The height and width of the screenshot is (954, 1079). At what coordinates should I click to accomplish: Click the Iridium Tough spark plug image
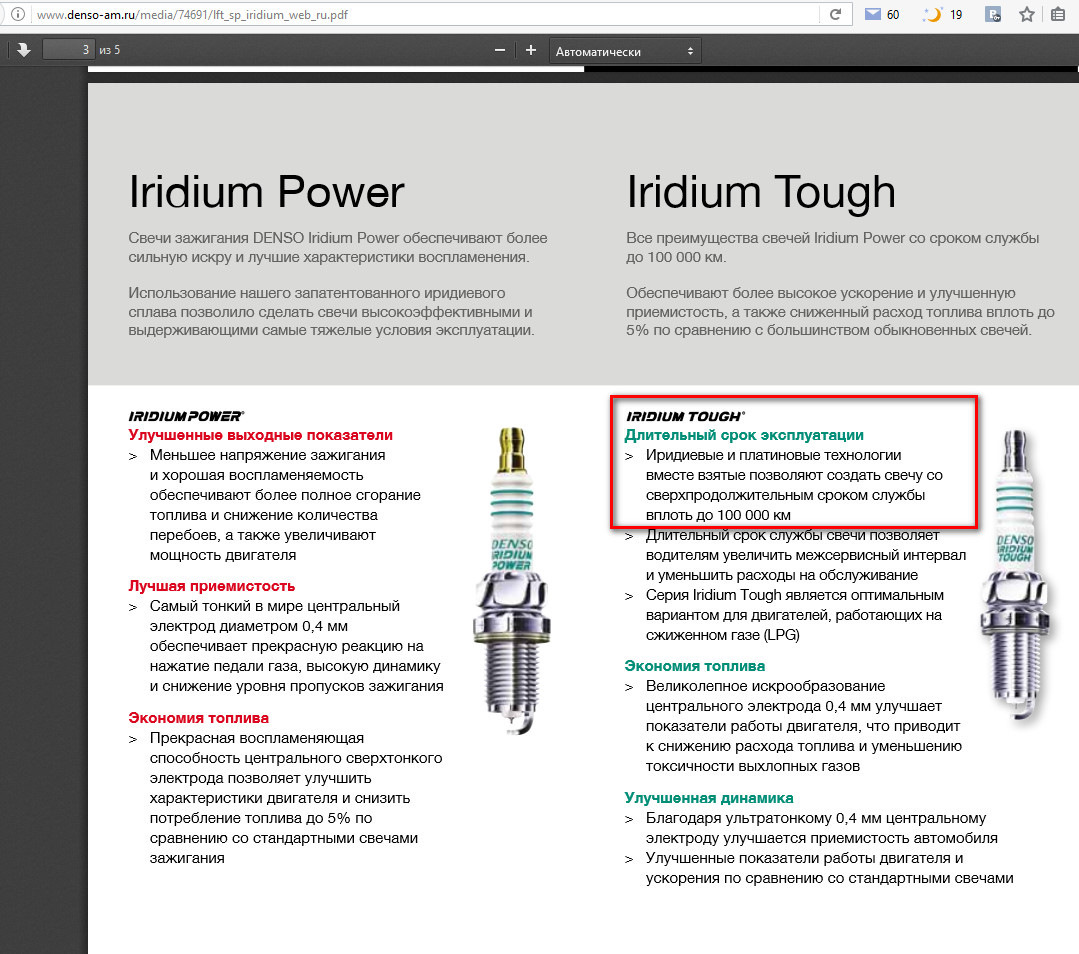1015,575
